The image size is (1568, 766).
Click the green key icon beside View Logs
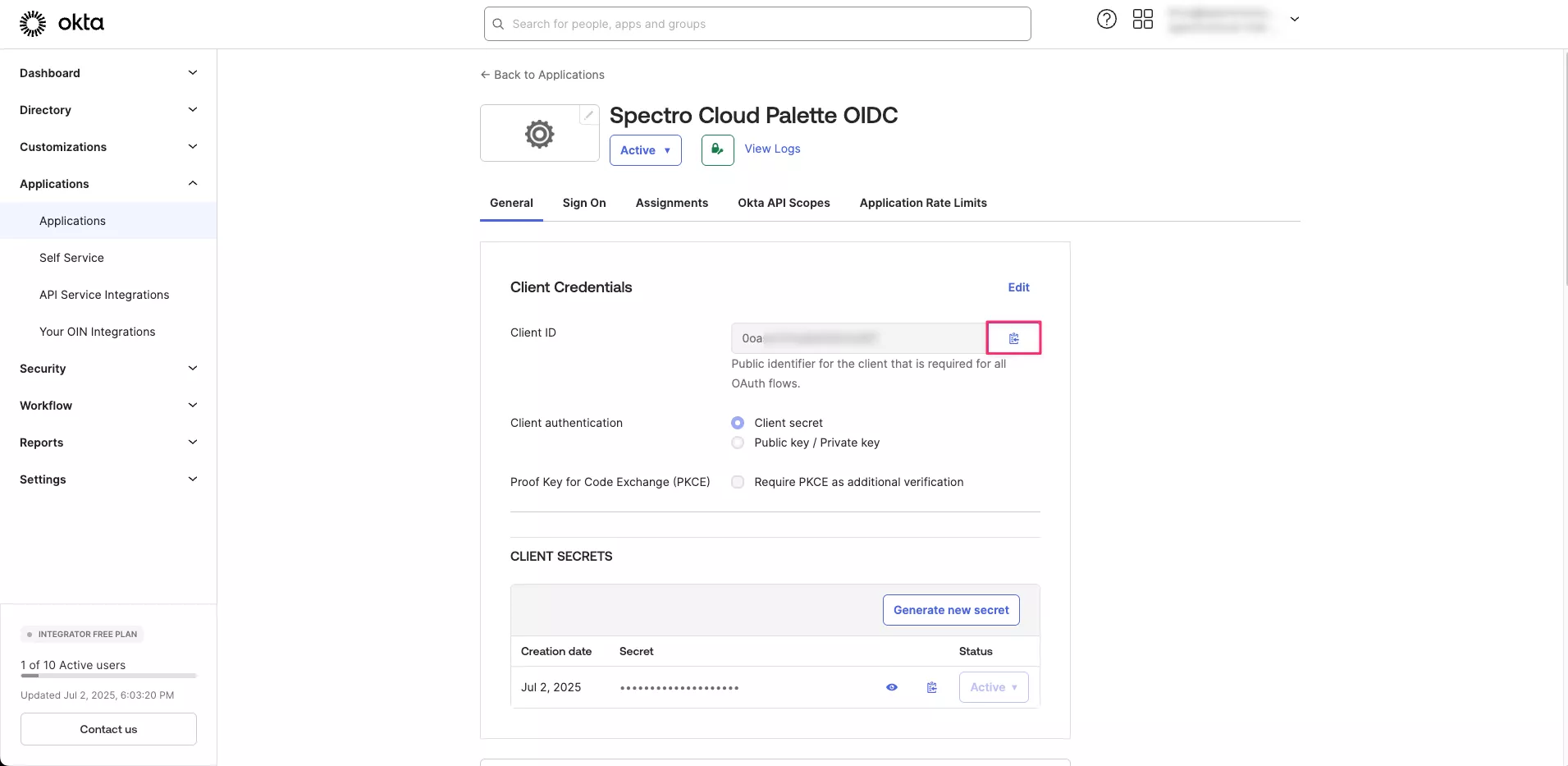[x=717, y=149]
